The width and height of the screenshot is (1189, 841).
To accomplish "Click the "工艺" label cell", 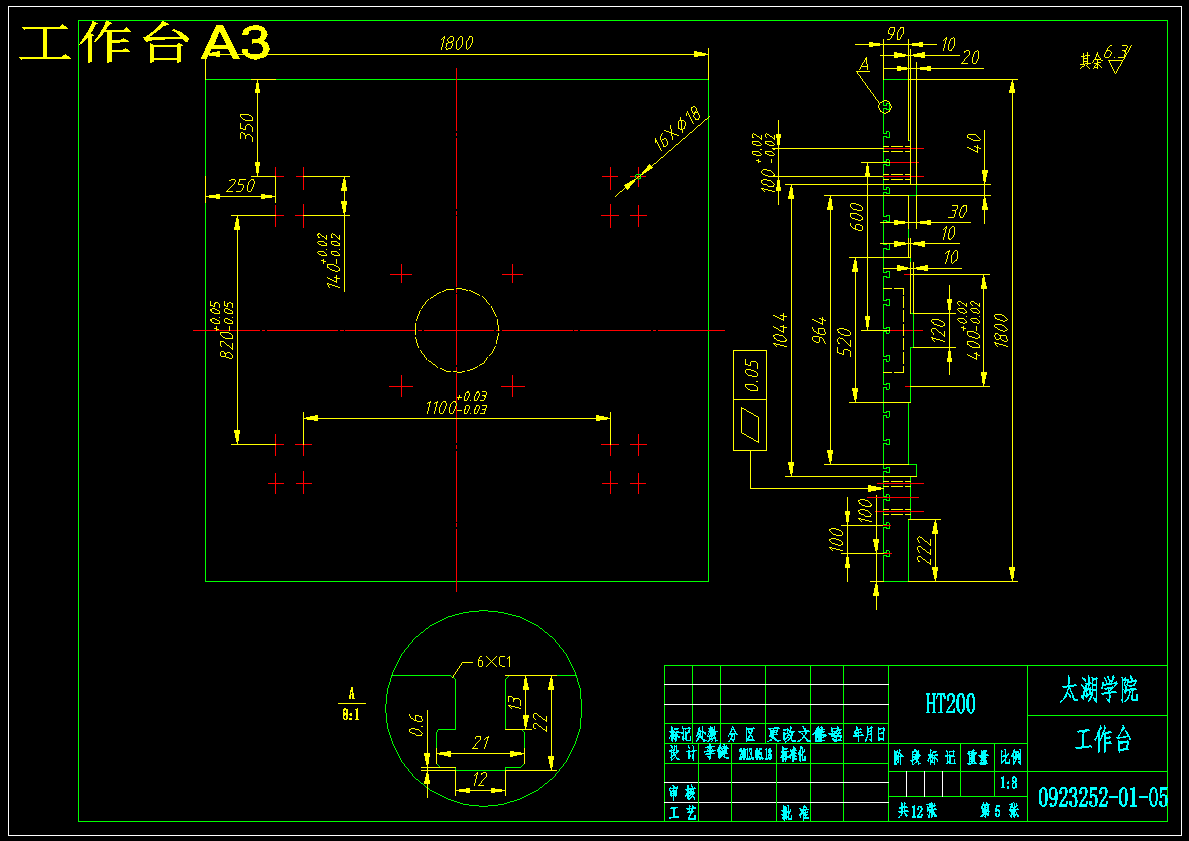I will point(682,812).
